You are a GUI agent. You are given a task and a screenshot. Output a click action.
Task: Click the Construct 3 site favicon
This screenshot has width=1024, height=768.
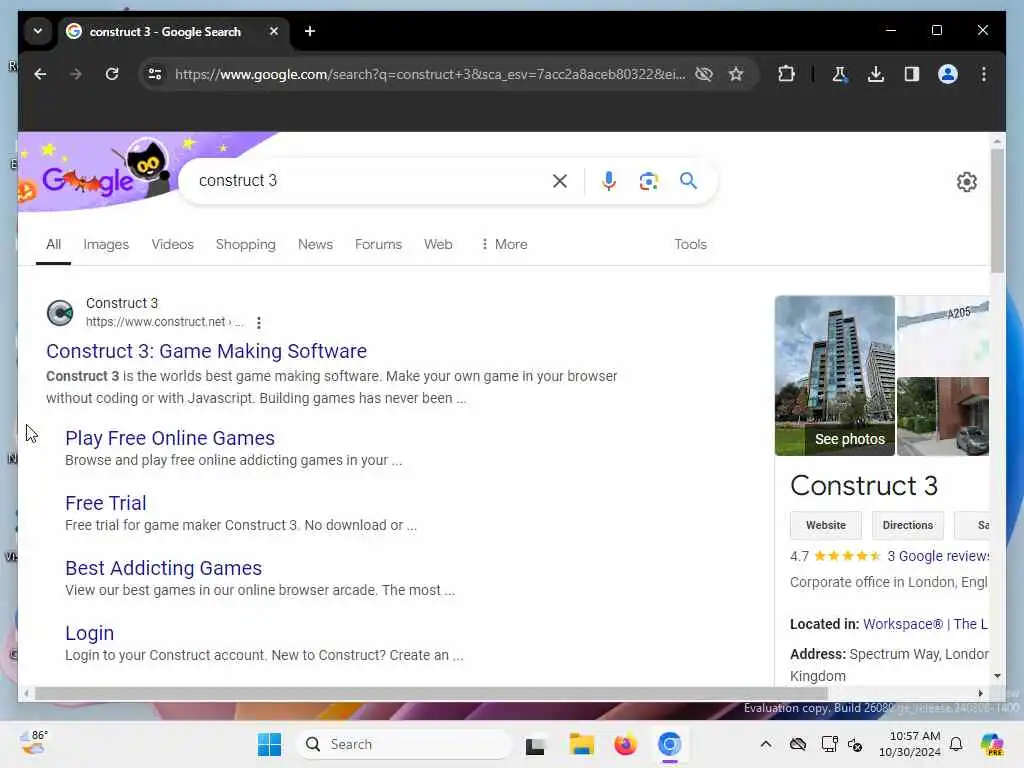tap(60, 313)
